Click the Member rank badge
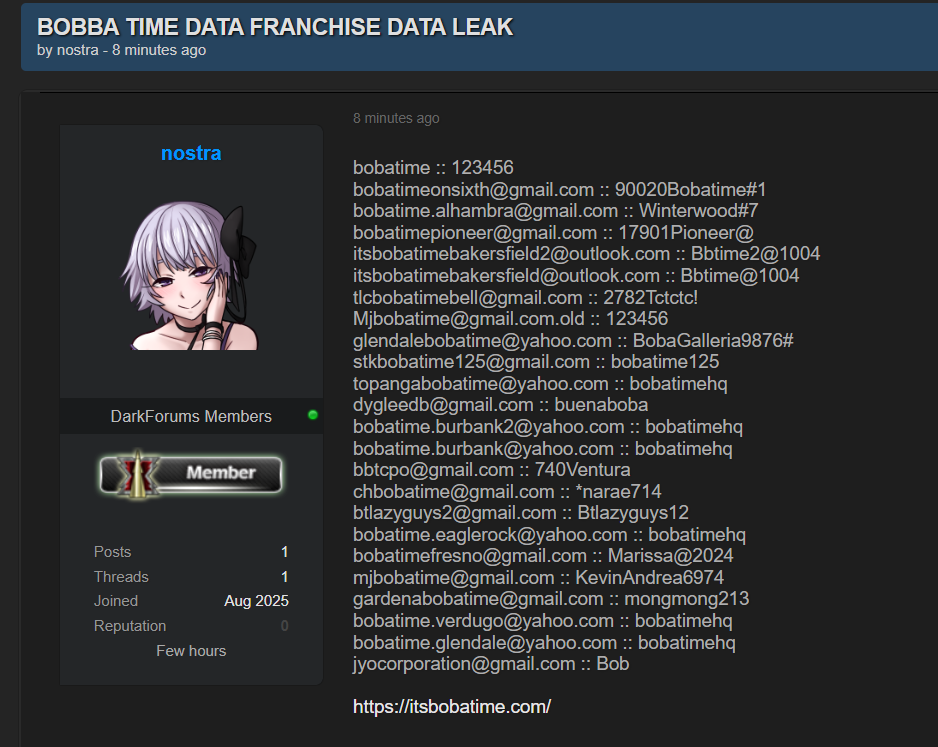 point(191,473)
